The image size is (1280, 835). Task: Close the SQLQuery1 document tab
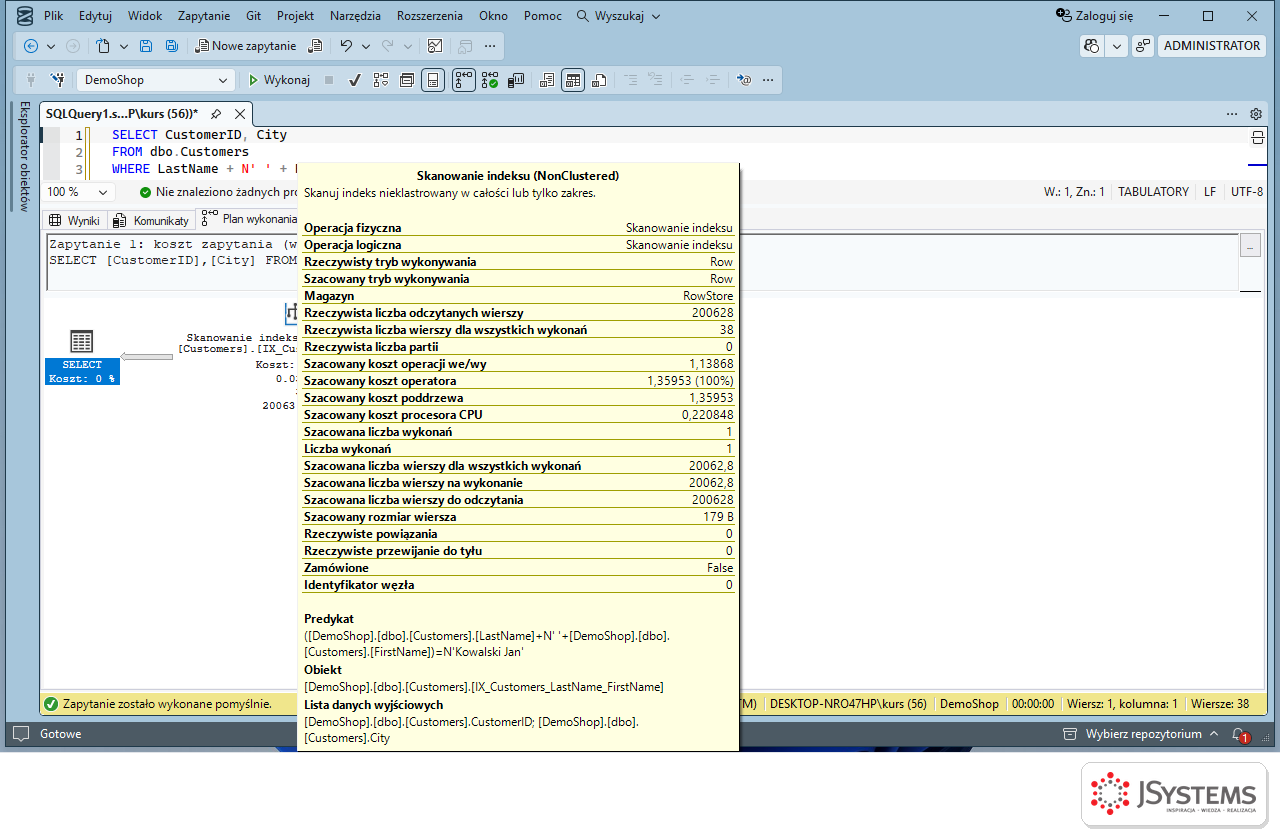[240, 114]
